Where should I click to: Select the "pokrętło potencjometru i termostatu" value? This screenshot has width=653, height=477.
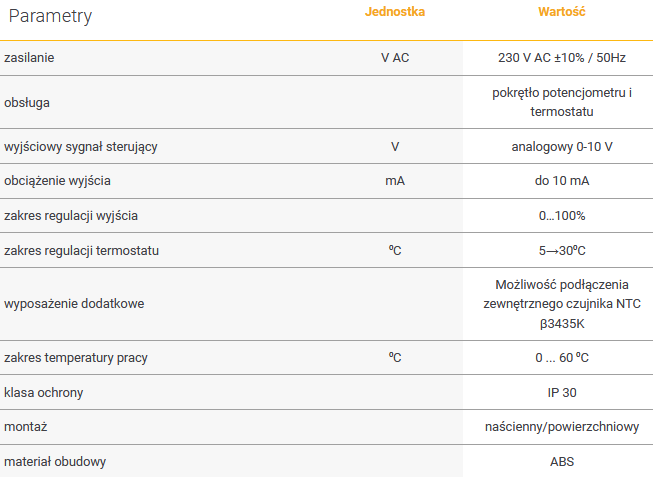pyautogui.click(x=561, y=102)
